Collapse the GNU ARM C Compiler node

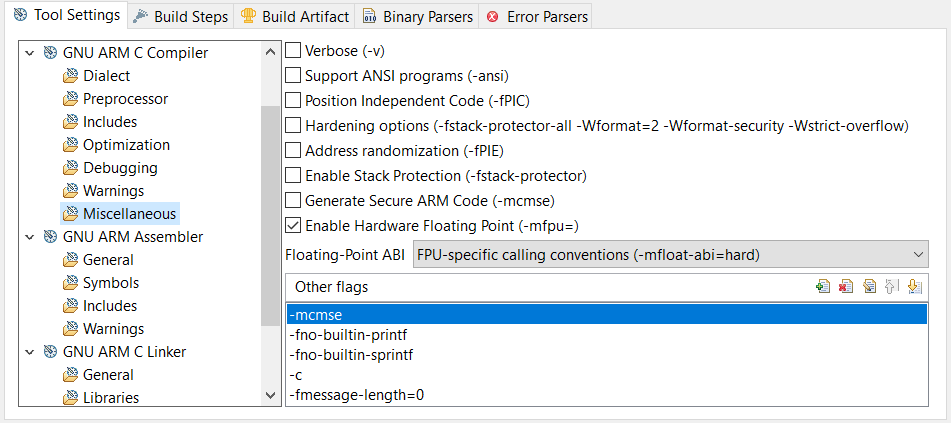tap(28, 53)
